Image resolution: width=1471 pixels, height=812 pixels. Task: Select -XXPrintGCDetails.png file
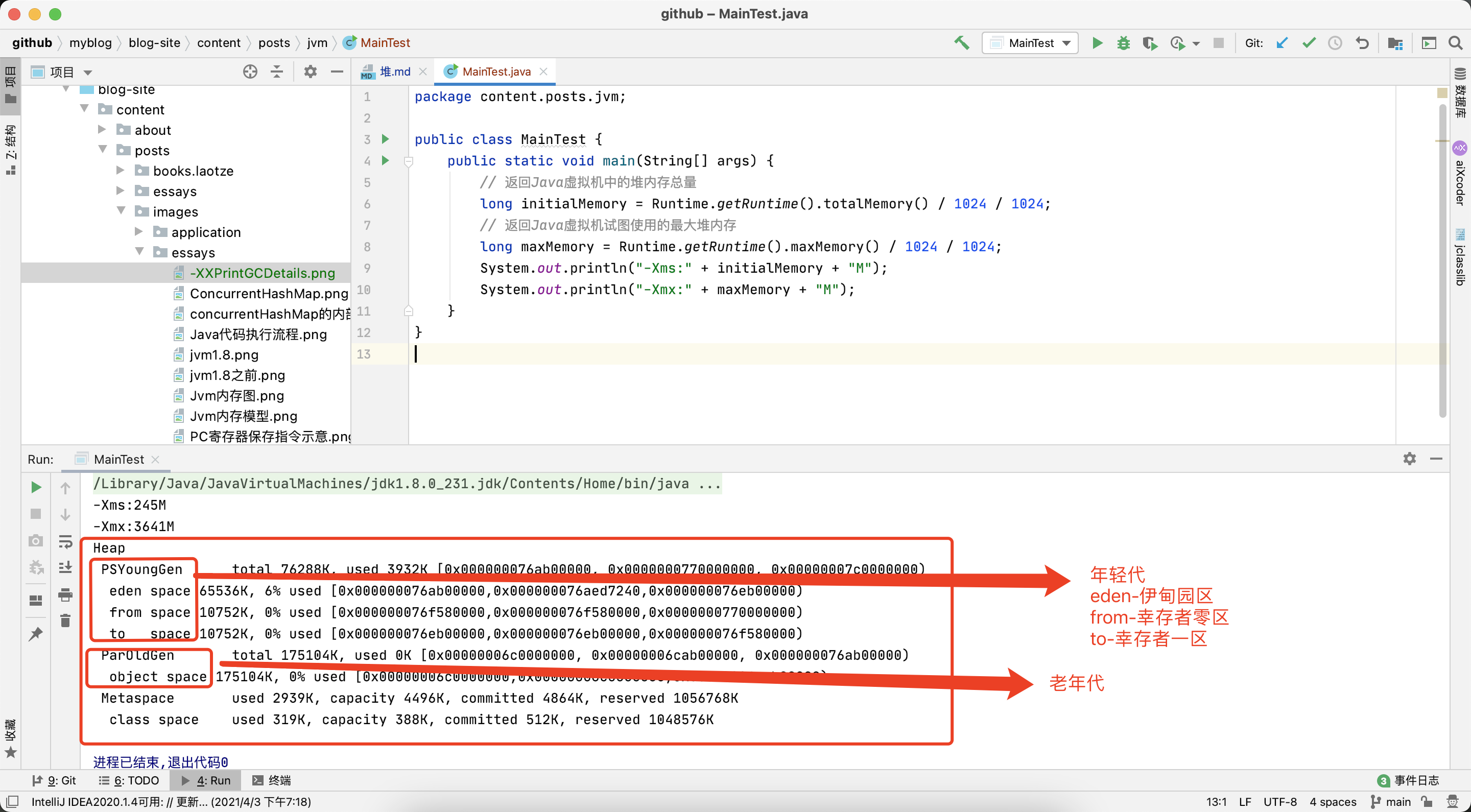pyautogui.click(x=262, y=273)
